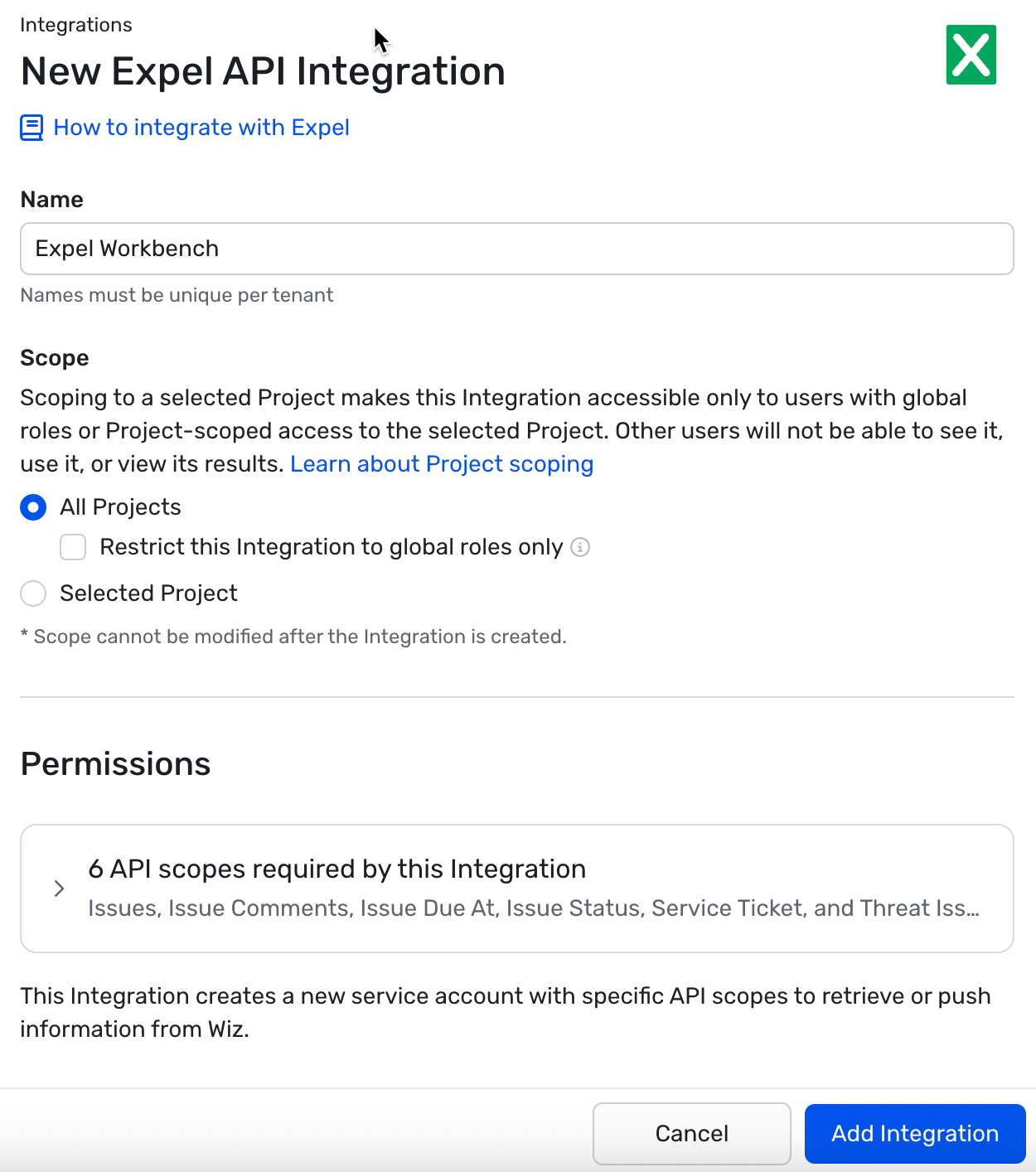Open 'Learn about Project scoping'
The height and width of the screenshot is (1172, 1036).
point(442,464)
